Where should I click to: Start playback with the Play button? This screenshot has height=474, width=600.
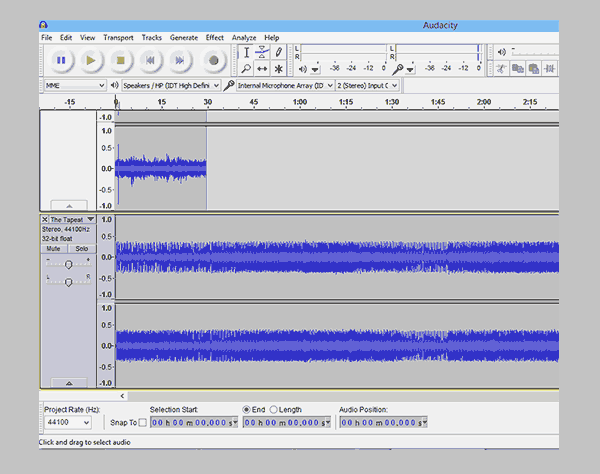[91, 60]
